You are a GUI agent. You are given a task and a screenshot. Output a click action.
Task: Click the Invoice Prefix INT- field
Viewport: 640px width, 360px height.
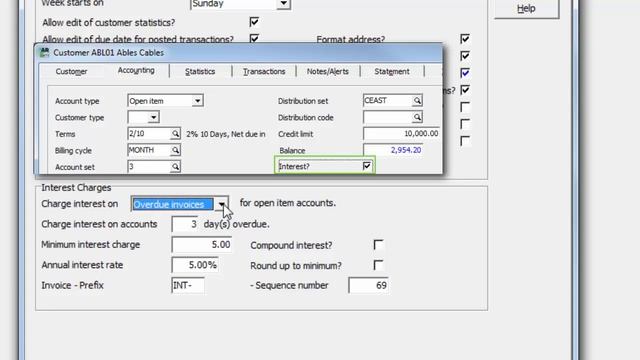[188, 285]
